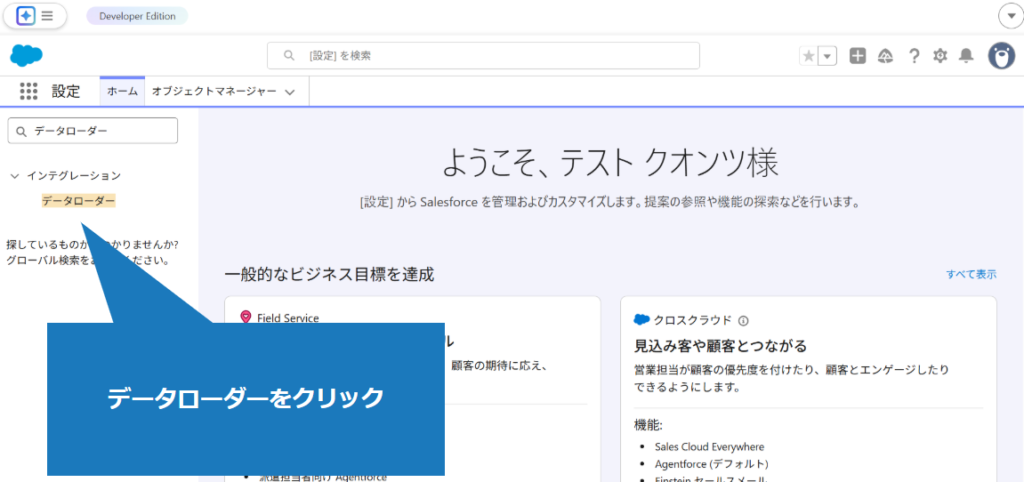Click the すべて表示 link
The height and width of the screenshot is (482, 1024).
[x=970, y=274]
